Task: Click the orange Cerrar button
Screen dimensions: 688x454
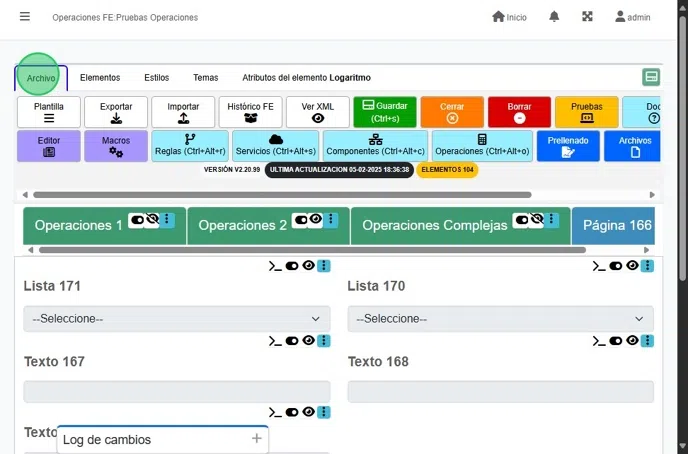Action: coord(452,112)
